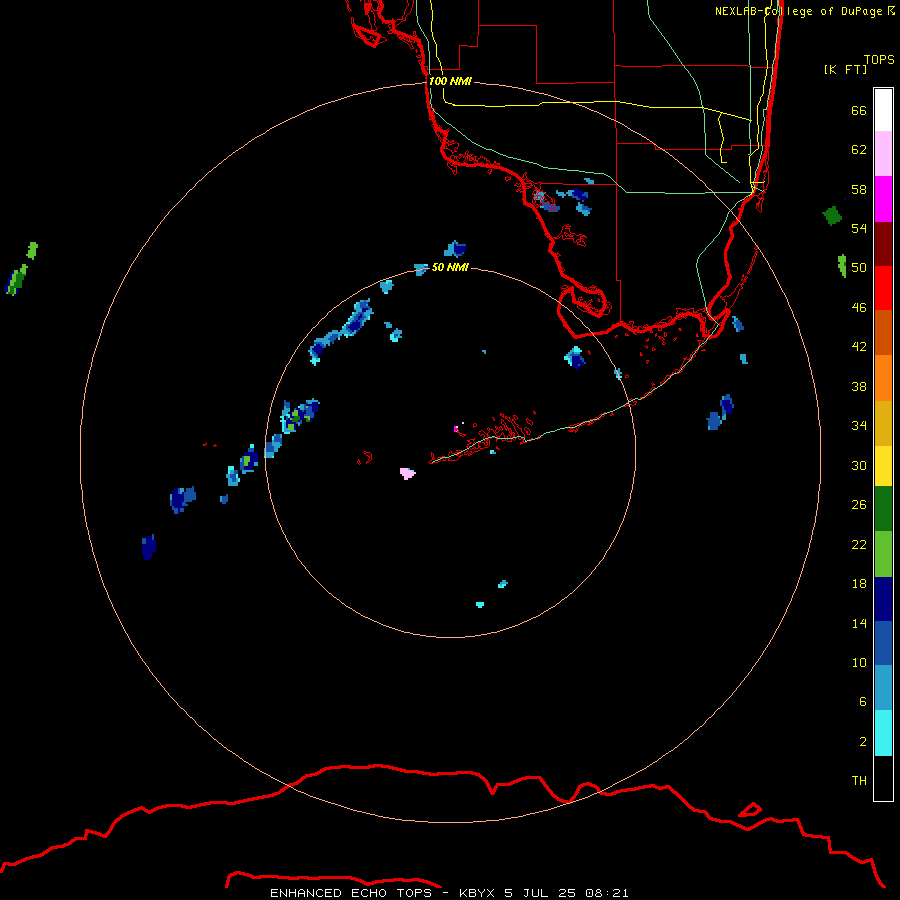Select the 10 legend value
This screenshot has width=900, height=900.
coord(859,662)
